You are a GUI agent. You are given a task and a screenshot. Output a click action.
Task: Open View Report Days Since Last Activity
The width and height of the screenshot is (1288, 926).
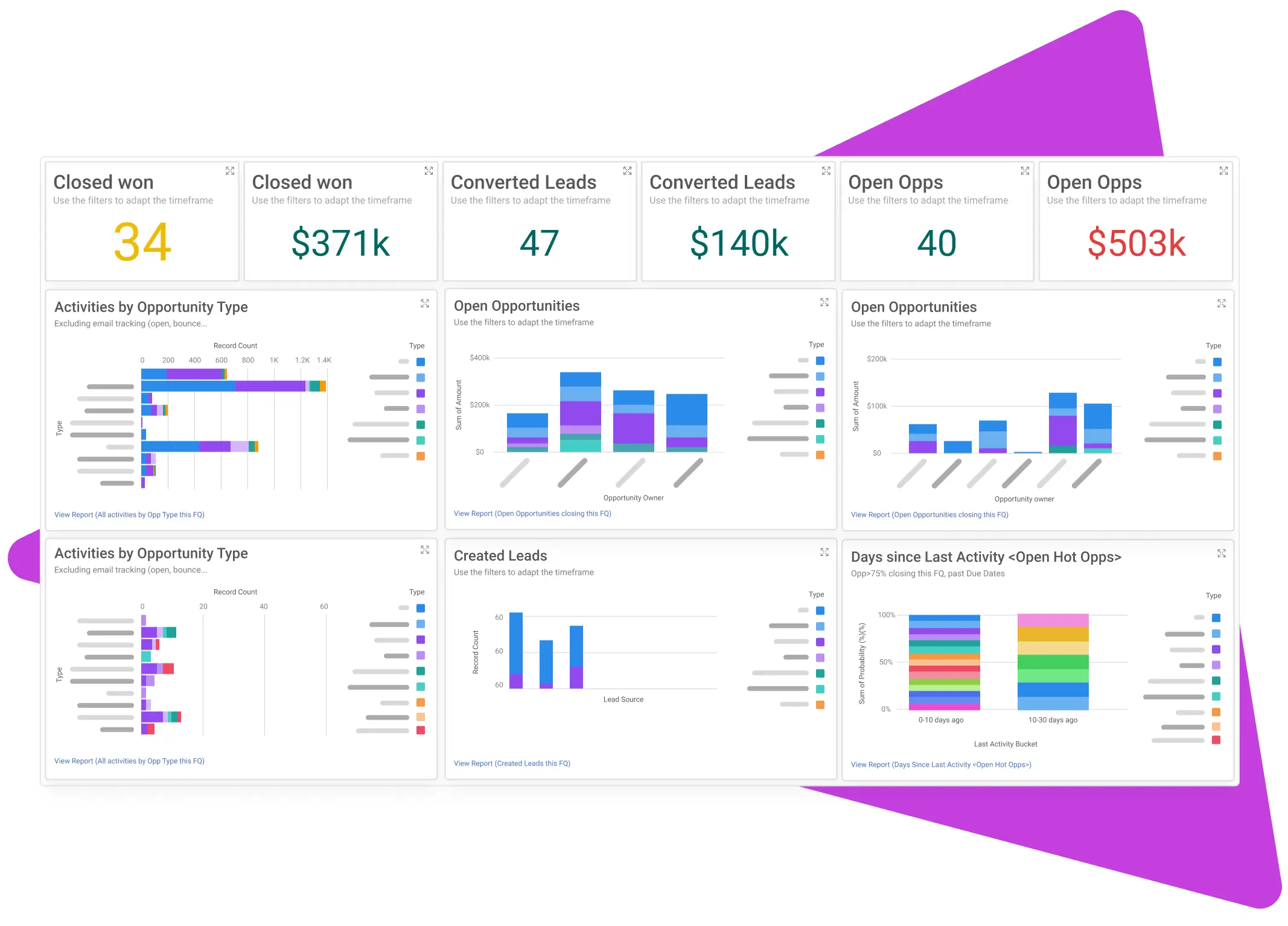coord(940,765)
